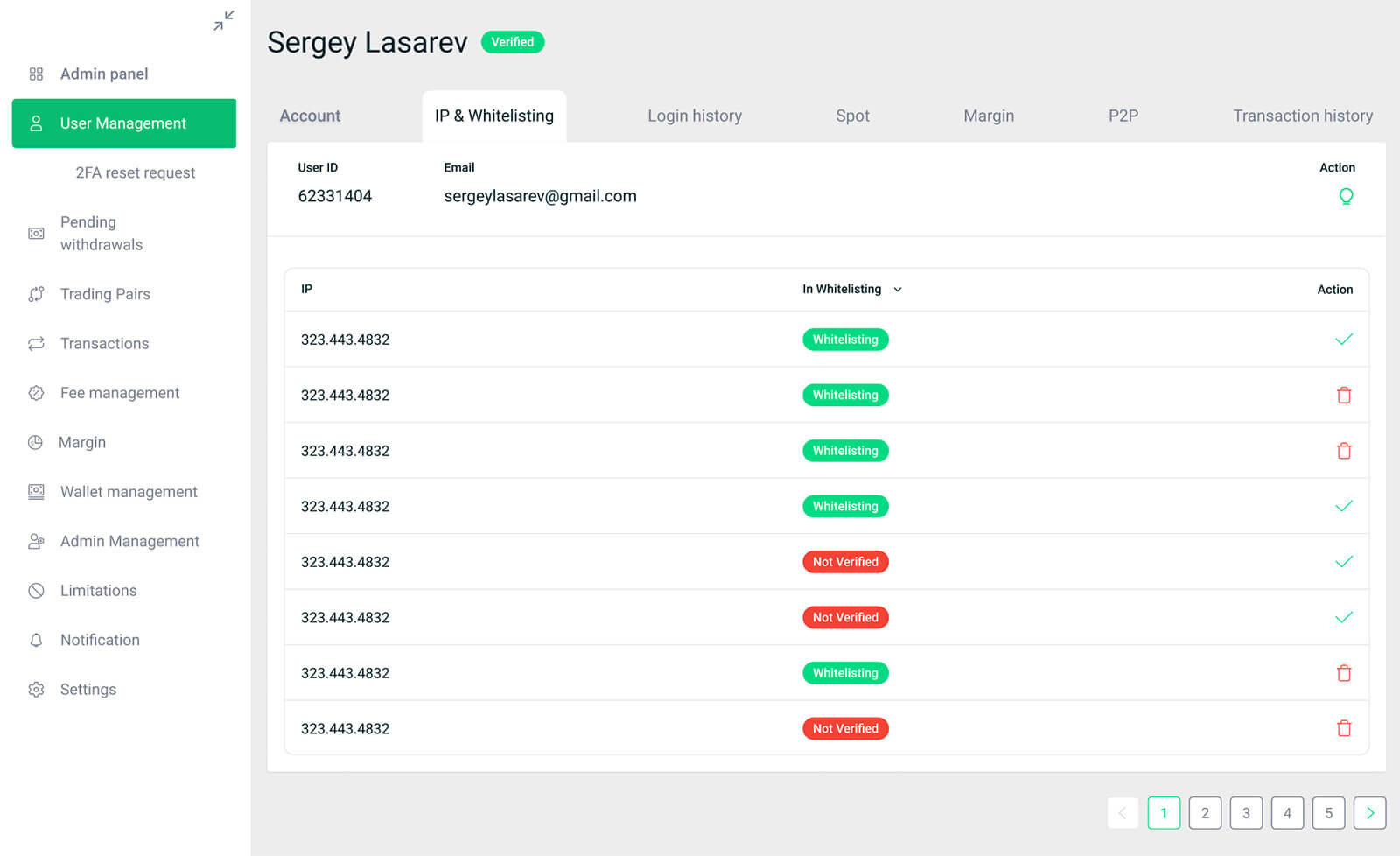Click the Wallet management sidebar icon

[x=36, y=492]
